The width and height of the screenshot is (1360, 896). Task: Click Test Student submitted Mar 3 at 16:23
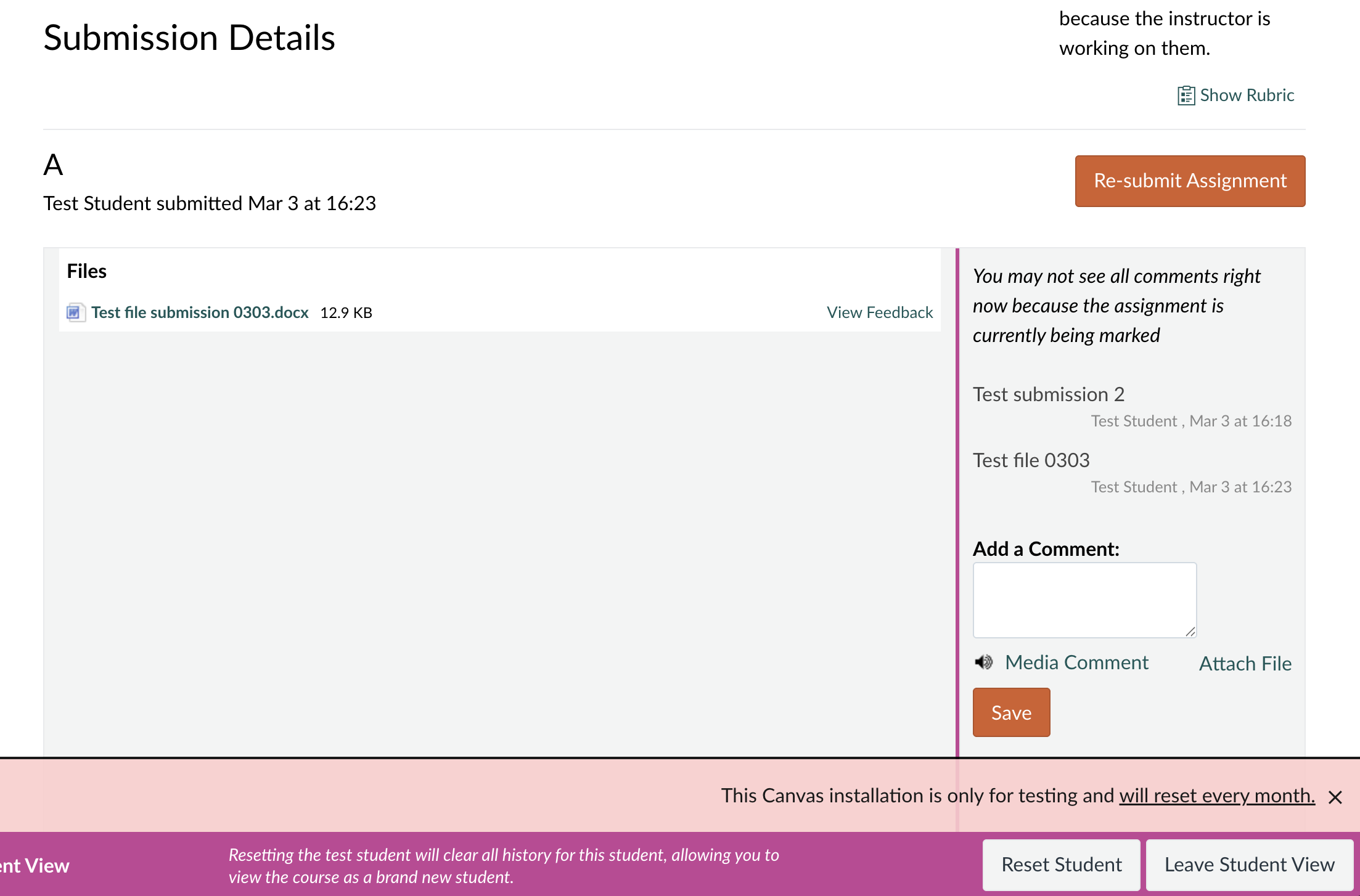coord(210,203)
